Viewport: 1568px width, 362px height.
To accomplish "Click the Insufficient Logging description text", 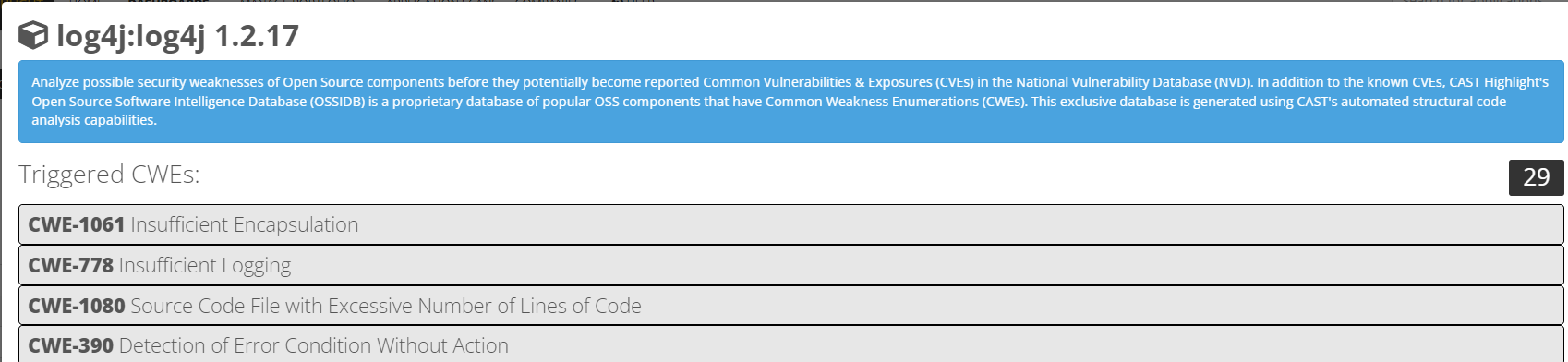I will 205,266.
